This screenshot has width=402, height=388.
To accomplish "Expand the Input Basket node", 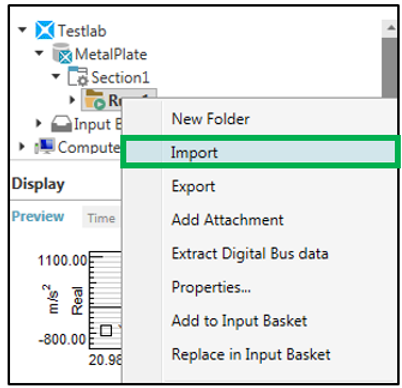I will pos(39,123).
